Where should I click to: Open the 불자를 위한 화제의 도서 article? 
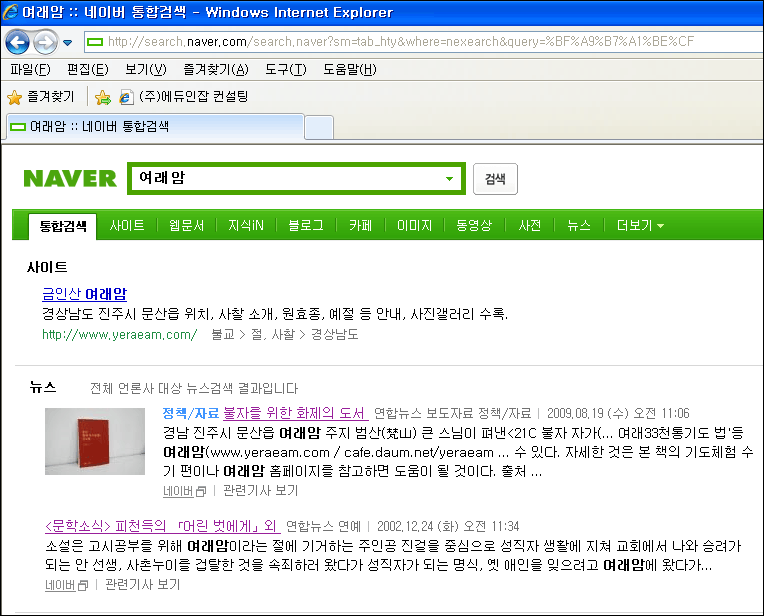[x=296, y=413]
